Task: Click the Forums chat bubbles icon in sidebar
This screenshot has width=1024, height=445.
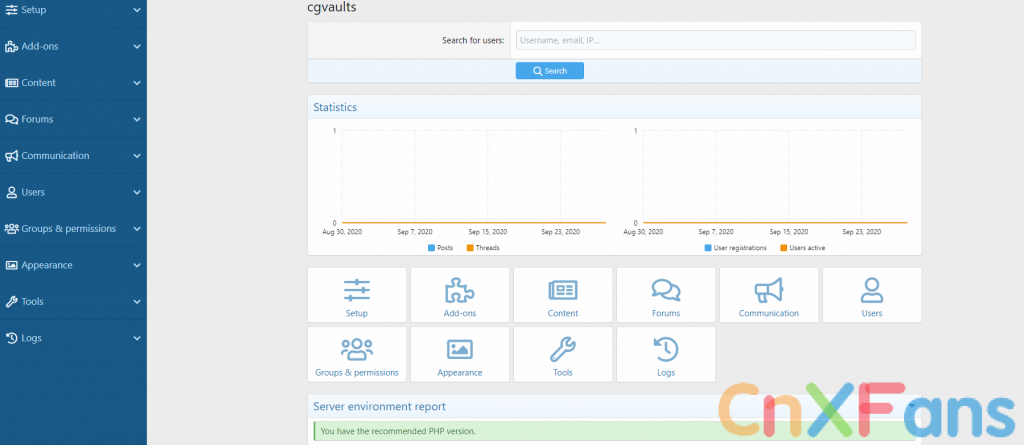Action: point(12,120)
